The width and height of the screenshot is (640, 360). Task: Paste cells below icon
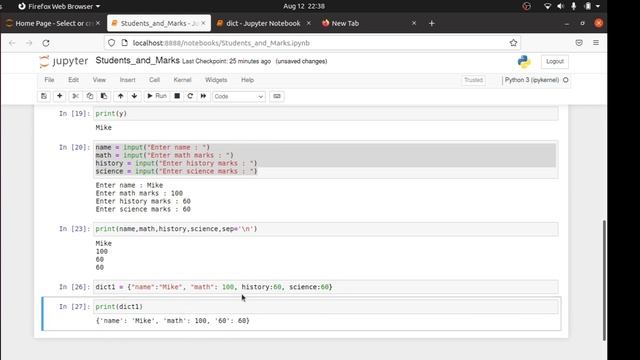pyautogui.click(x=104, y=96)
